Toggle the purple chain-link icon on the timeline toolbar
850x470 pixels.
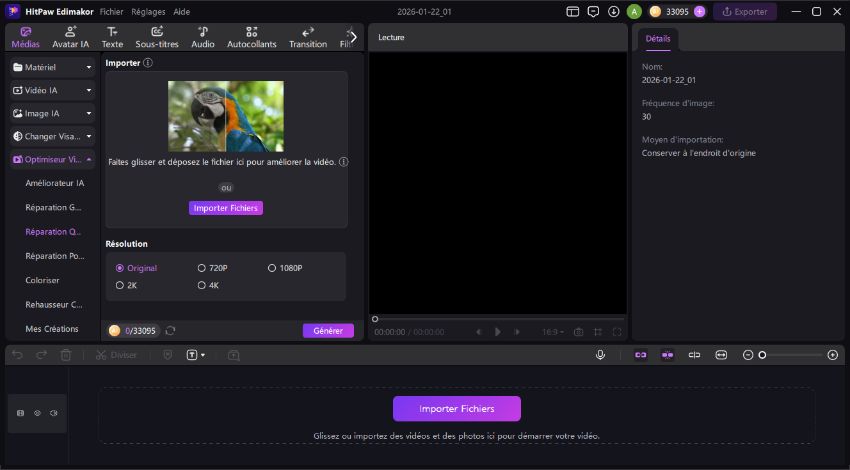[x=641, y=355]
